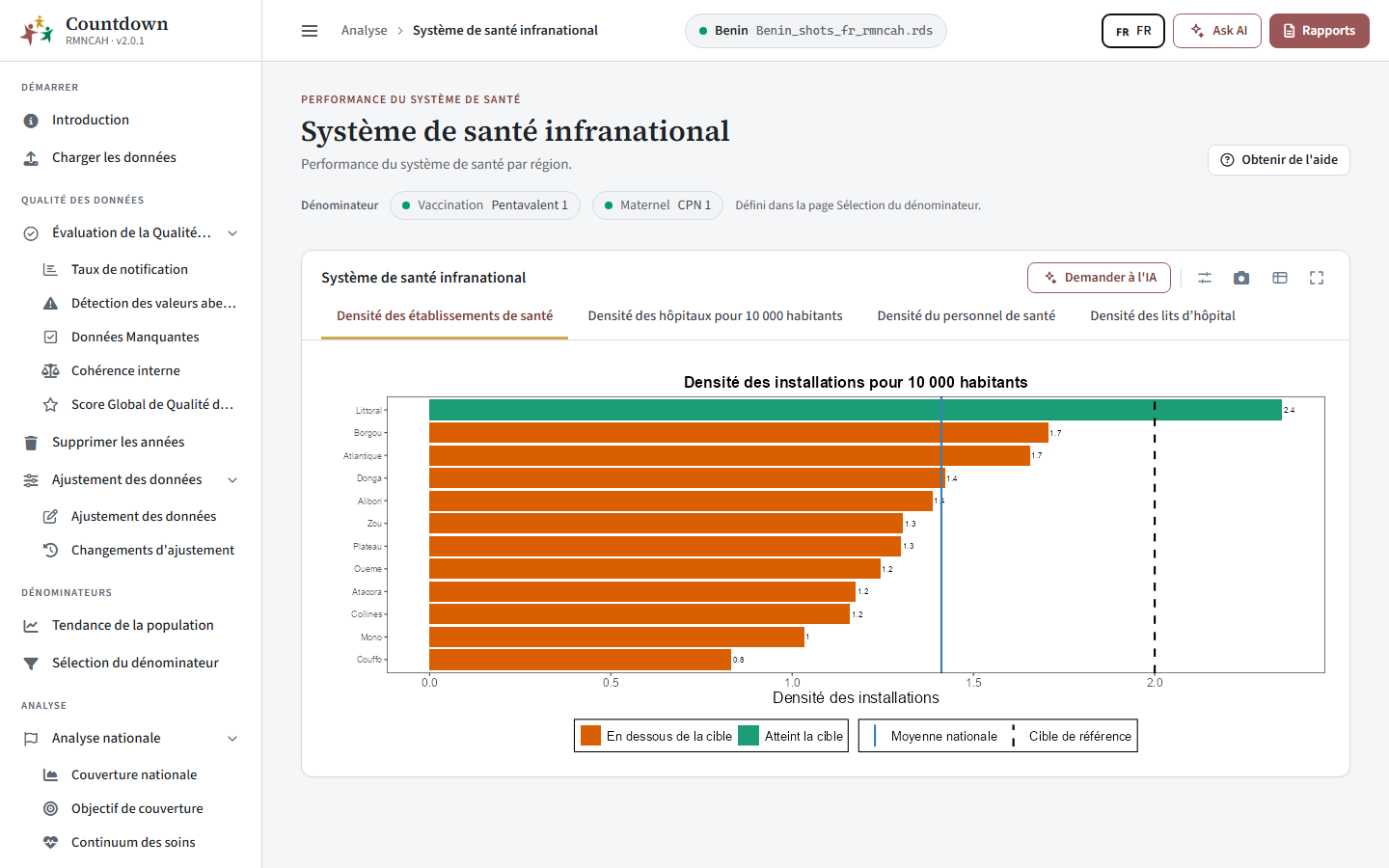Open the Ask AI button
Viewport: 1389px width, 868px height.
click(1217, 31)
